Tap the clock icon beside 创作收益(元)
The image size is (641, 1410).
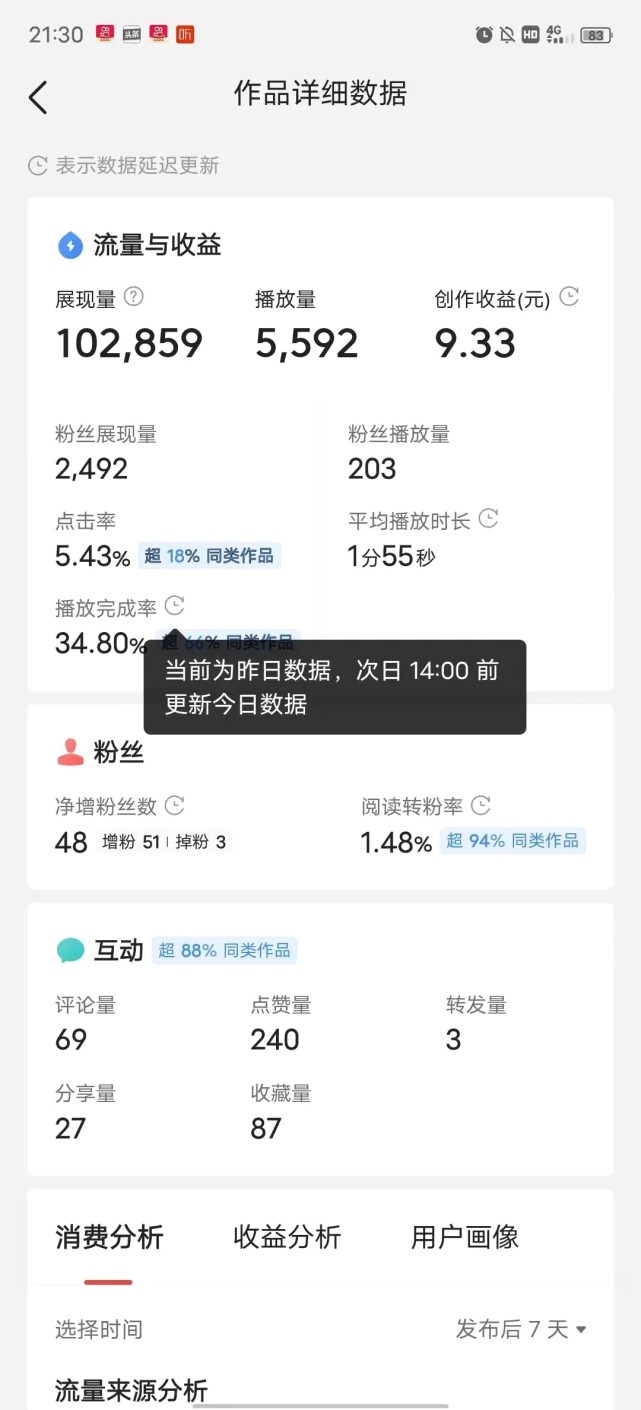(x=569, y=297)
